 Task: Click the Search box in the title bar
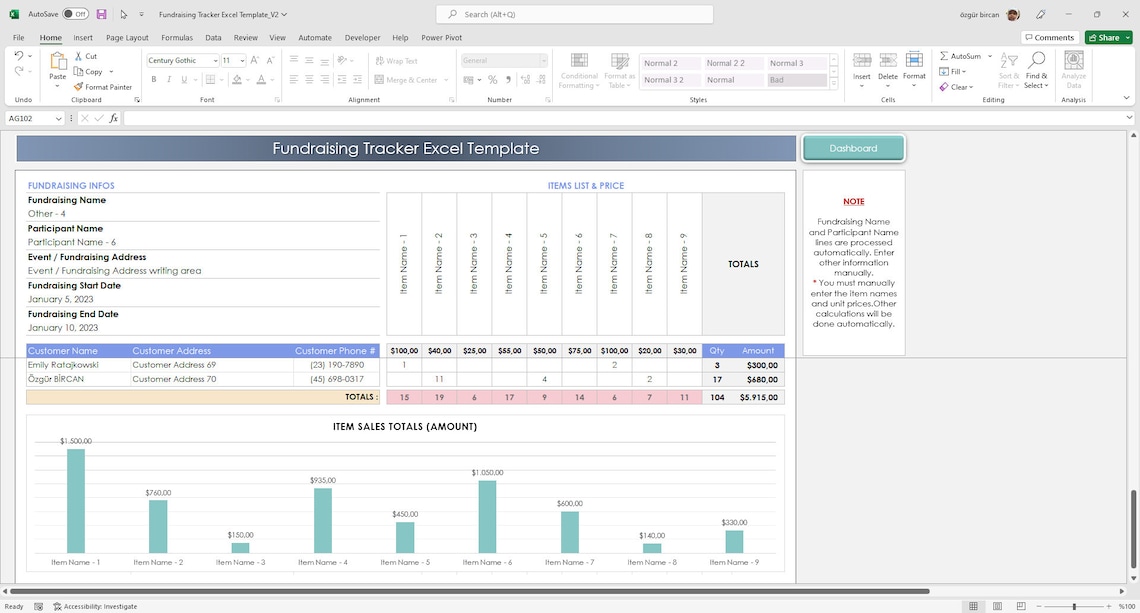tap(574, 14)
